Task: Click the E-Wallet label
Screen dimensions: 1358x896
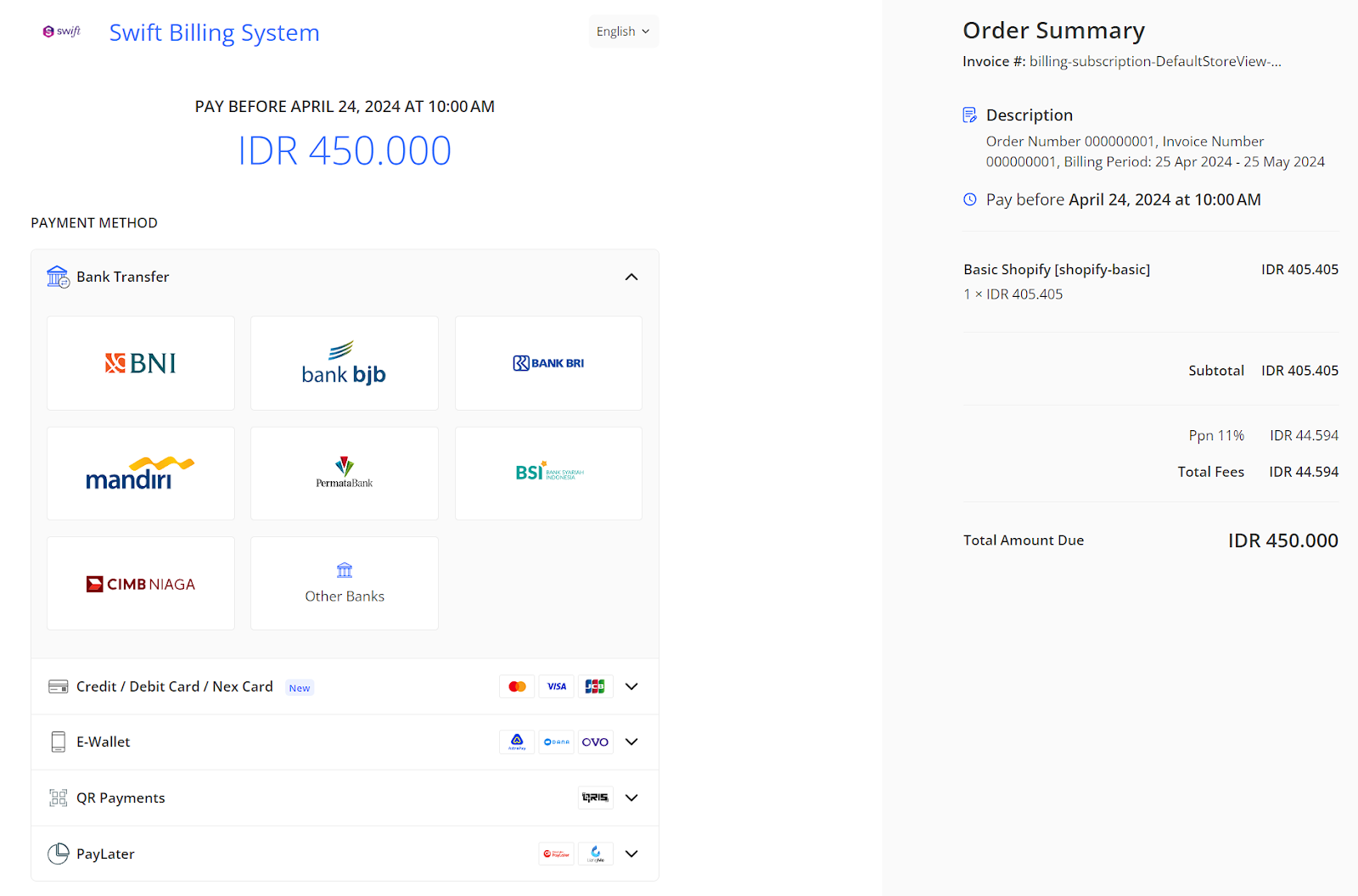Action: (104, 742)
